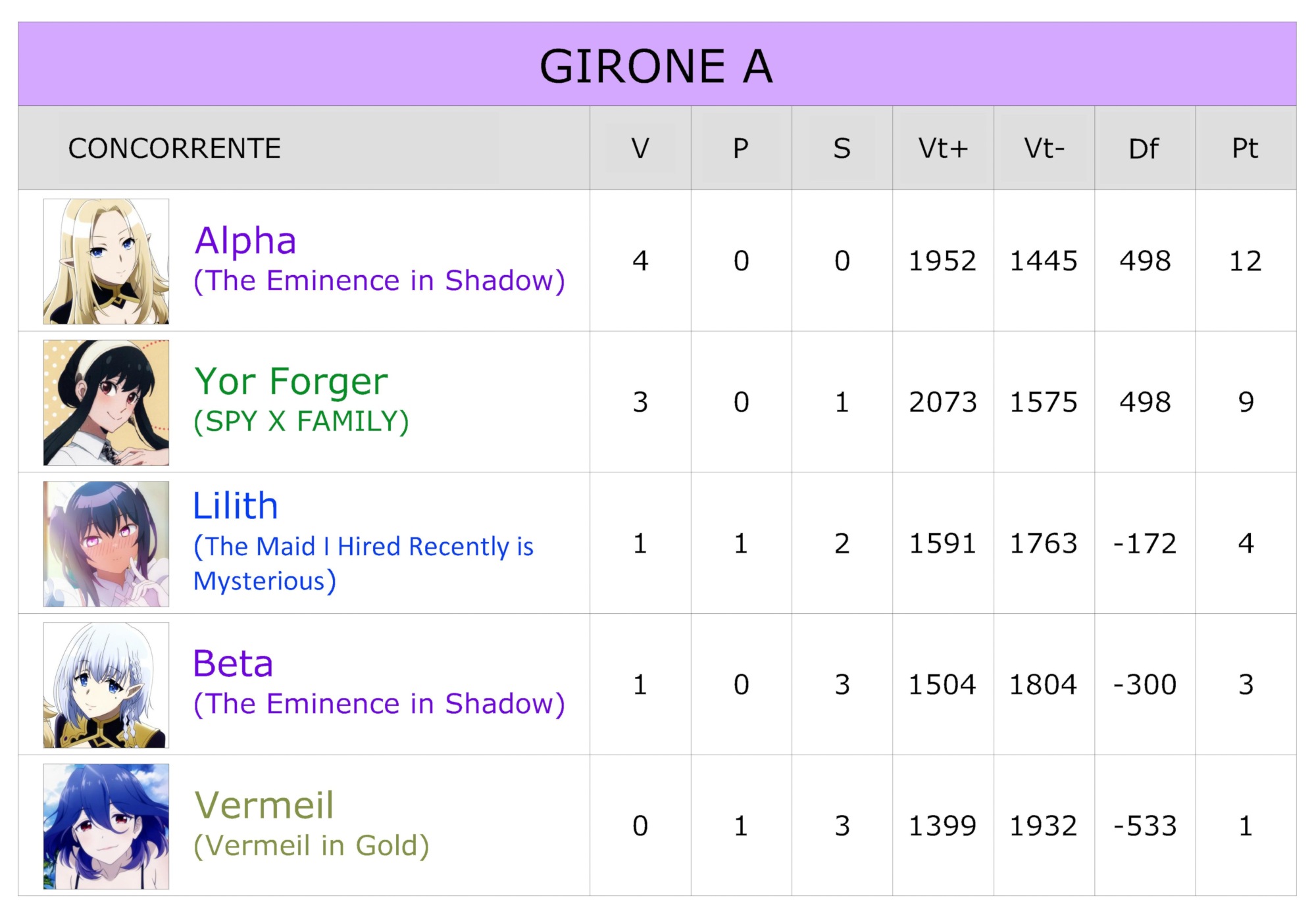Select Yor Forger's Vt- value 1575

(1044, 402)
